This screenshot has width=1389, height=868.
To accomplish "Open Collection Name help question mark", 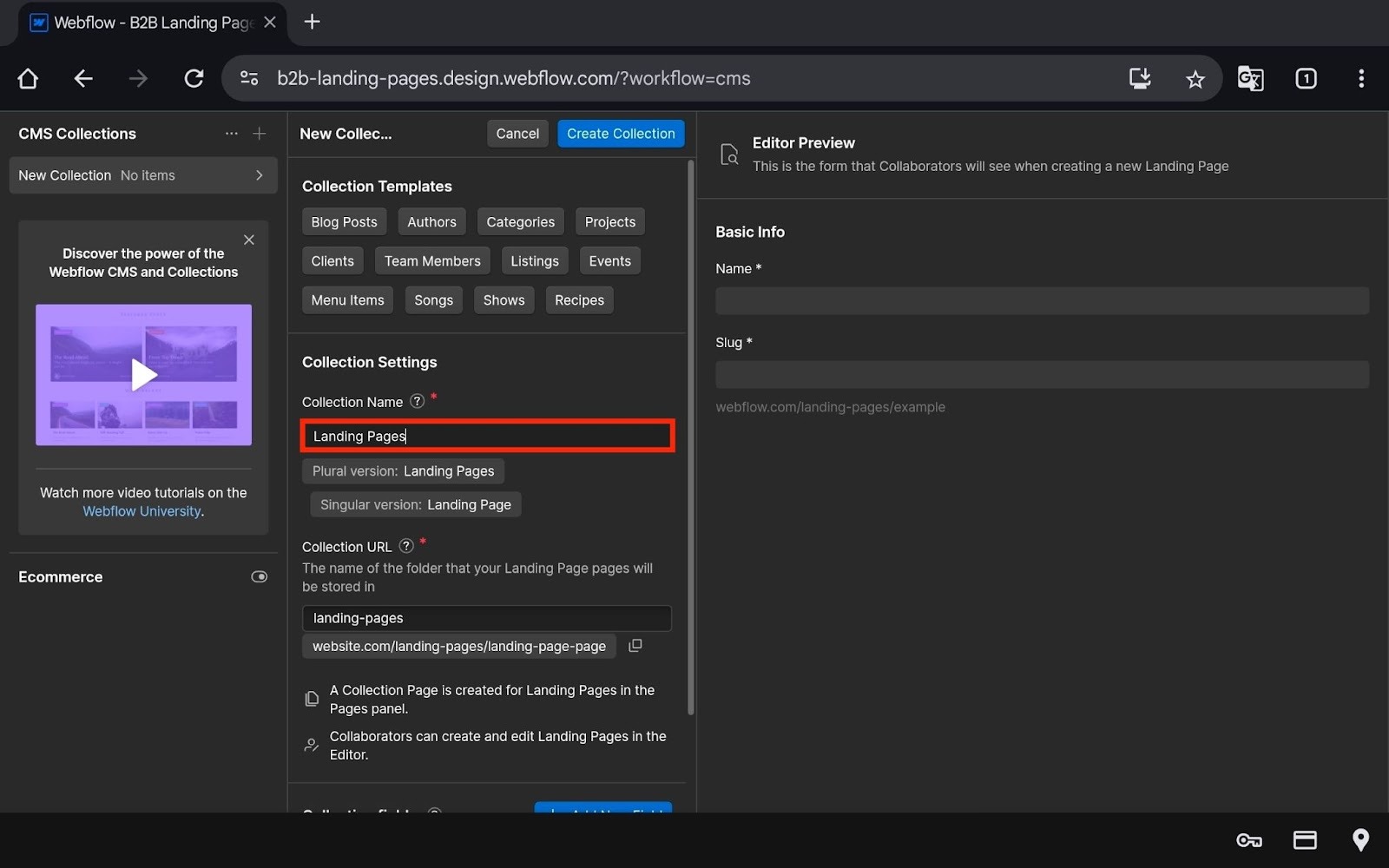I will coord(417,401).
